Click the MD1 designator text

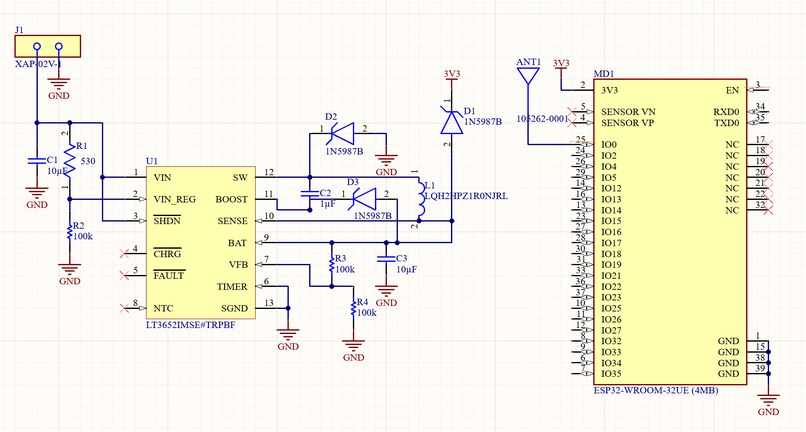pyautogui.click(x=603, y=74)
